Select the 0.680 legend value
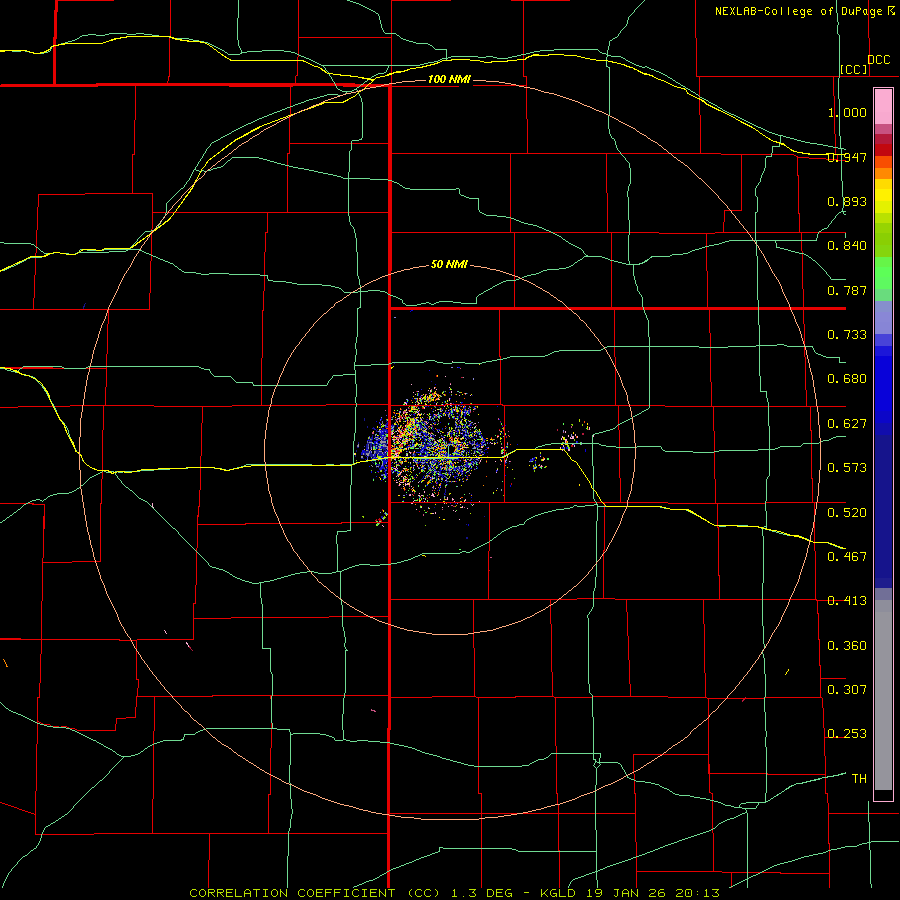Viewport: 900px width, 900px height. click(x=847, y=379)
